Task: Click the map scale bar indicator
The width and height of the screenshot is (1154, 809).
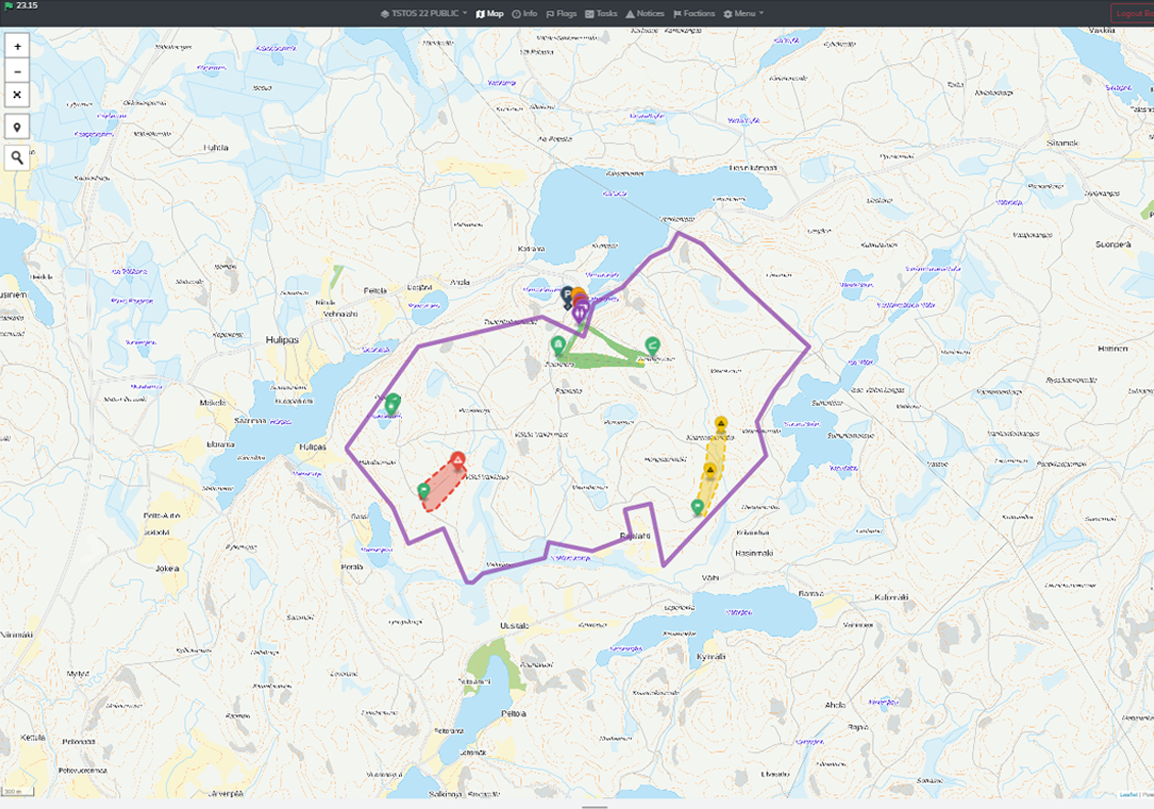Action: coord(18,792)
